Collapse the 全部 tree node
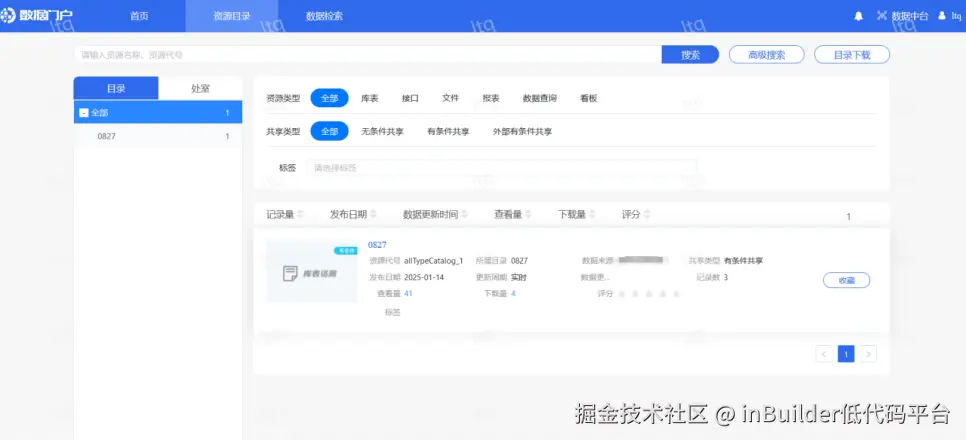Image resolution: width=966 pixels, height=441 pixels. tap(84, 113)
